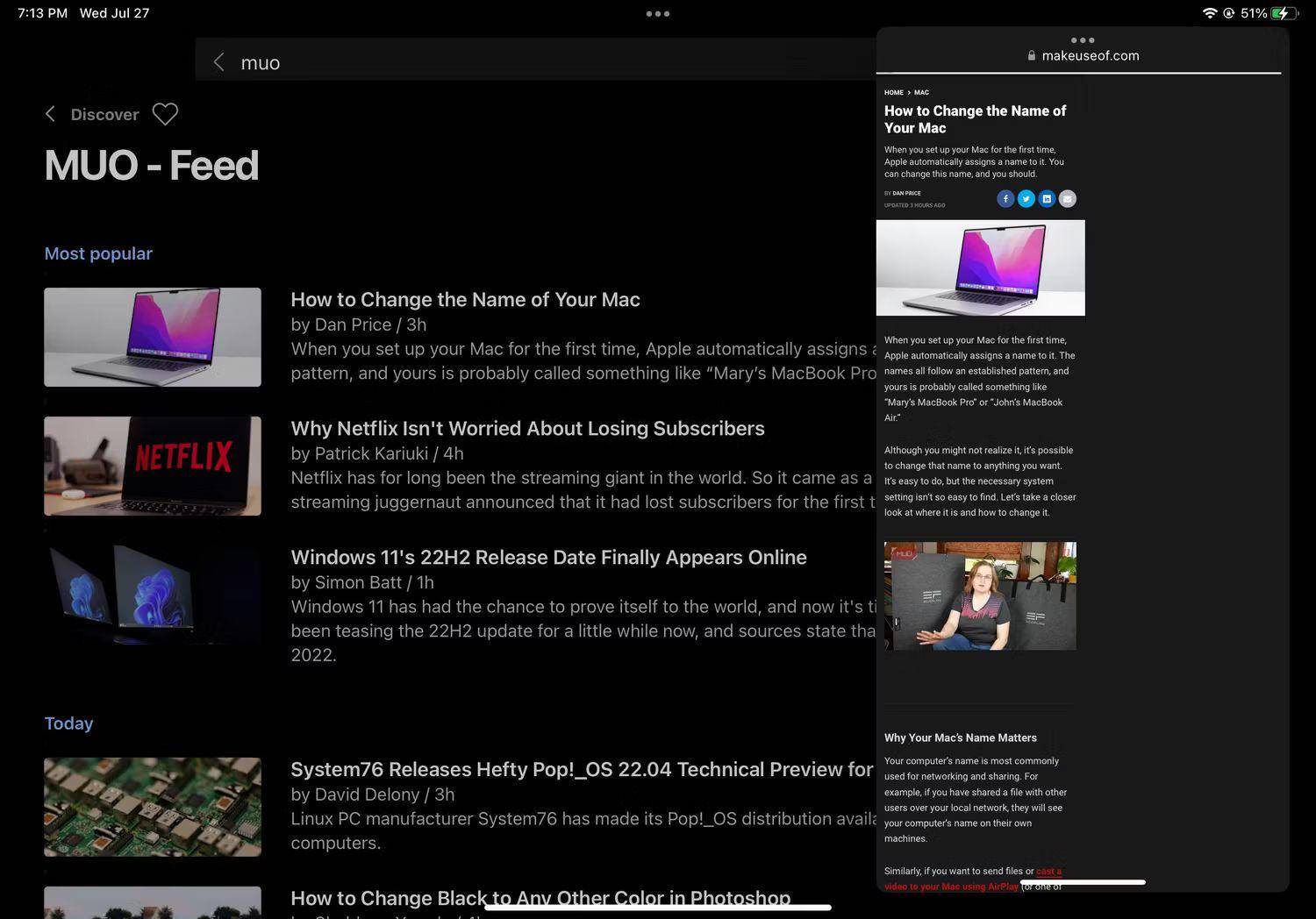Tap the slide-over window home indicator bar
This screenshot has height=919, width=1316.
(1083, 882)
